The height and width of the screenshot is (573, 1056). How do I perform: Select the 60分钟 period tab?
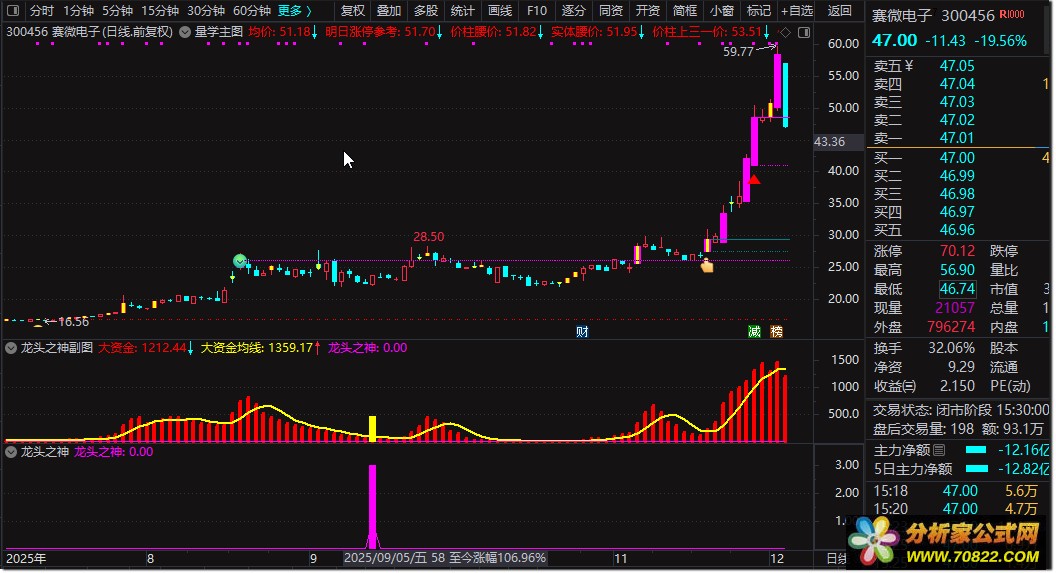click(251, 11)
